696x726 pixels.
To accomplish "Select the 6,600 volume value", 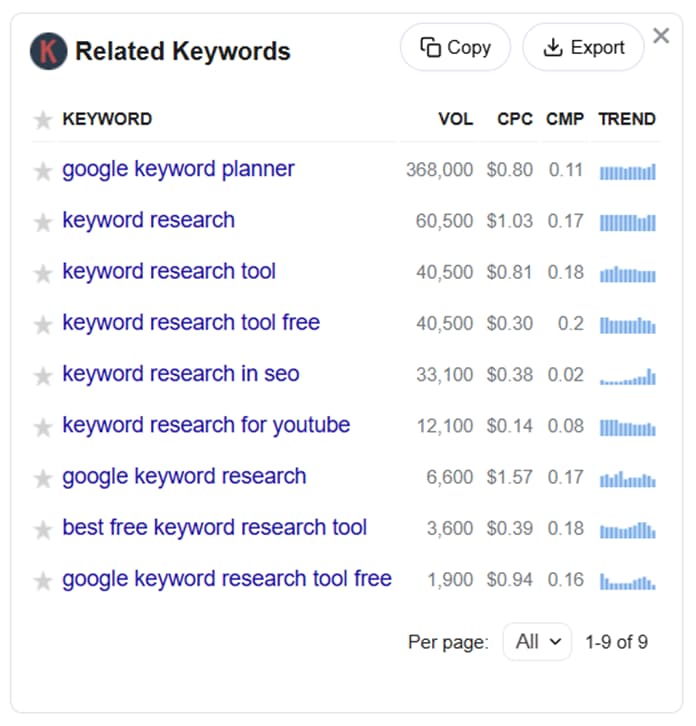I will click(450, 477).
